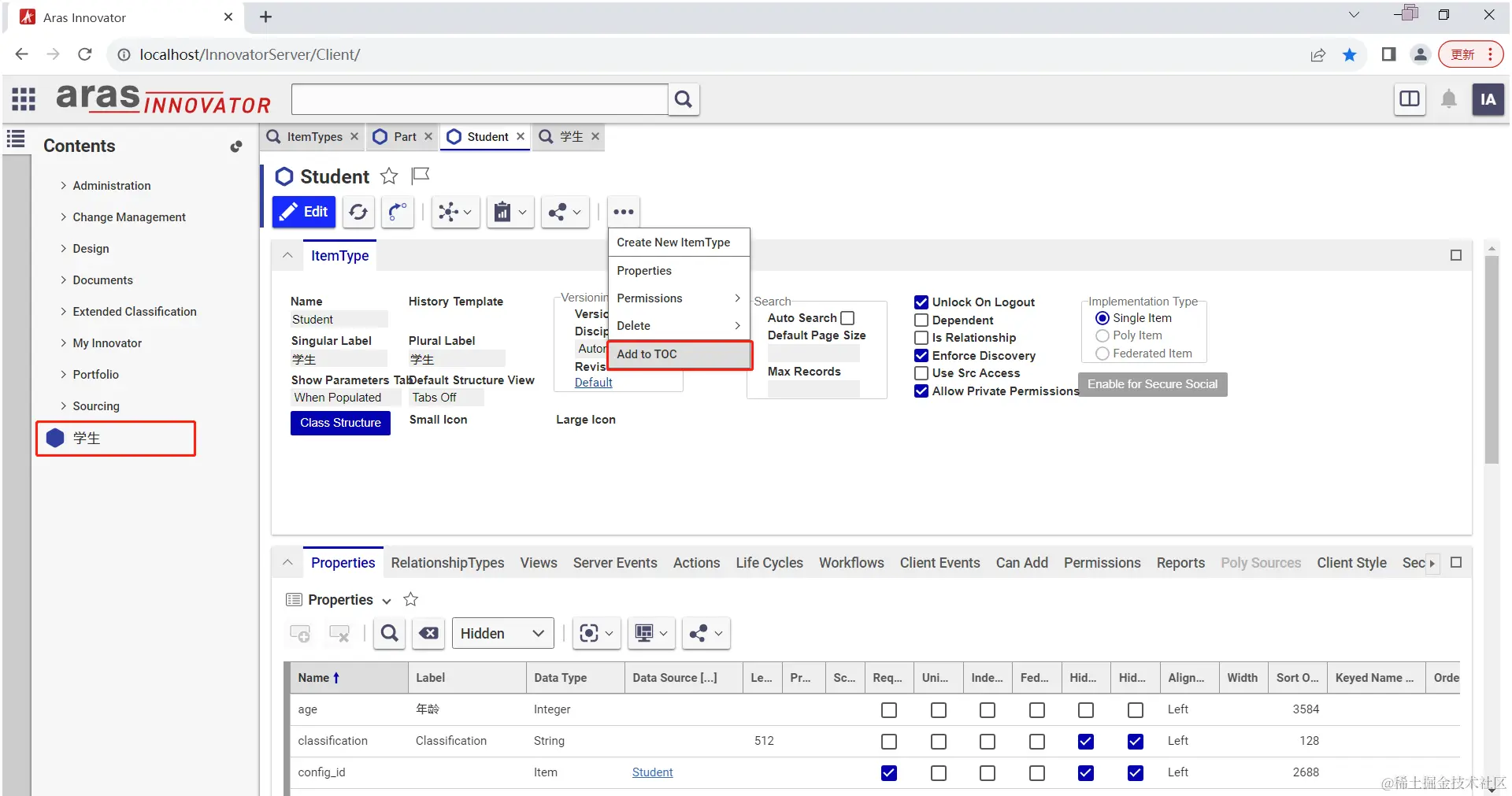Collapse the ItemType form section
Screen dimensions: 1512x796
[x=287, y=255]
